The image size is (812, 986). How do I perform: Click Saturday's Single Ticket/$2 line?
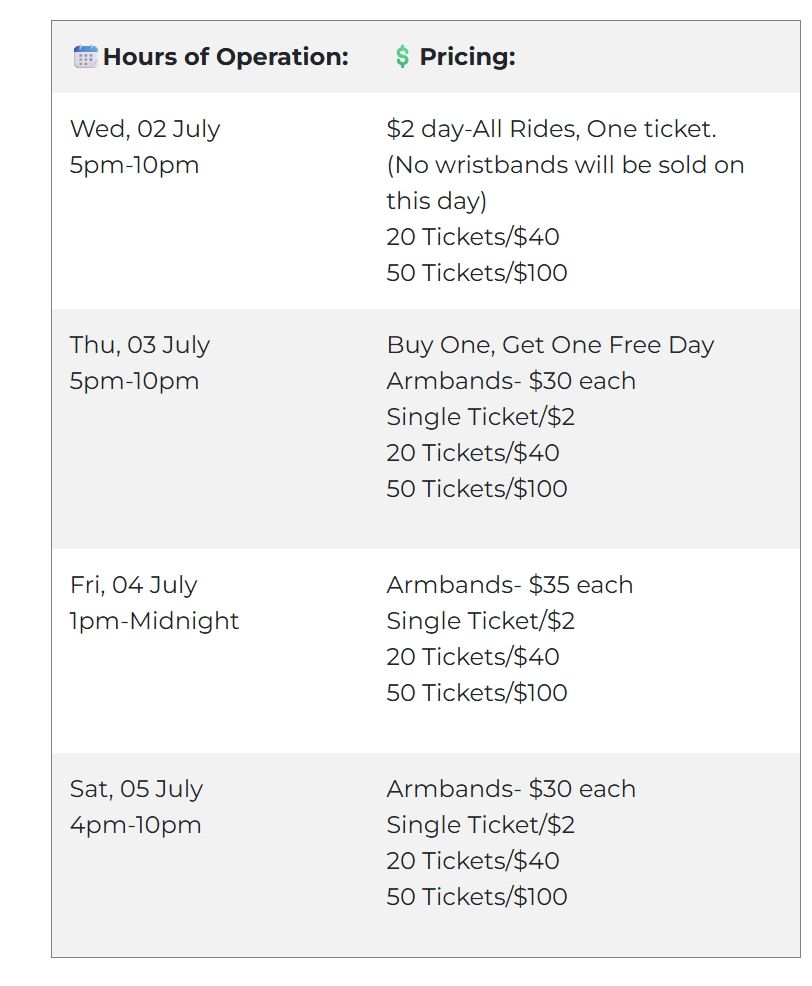(x=481, y=825)
